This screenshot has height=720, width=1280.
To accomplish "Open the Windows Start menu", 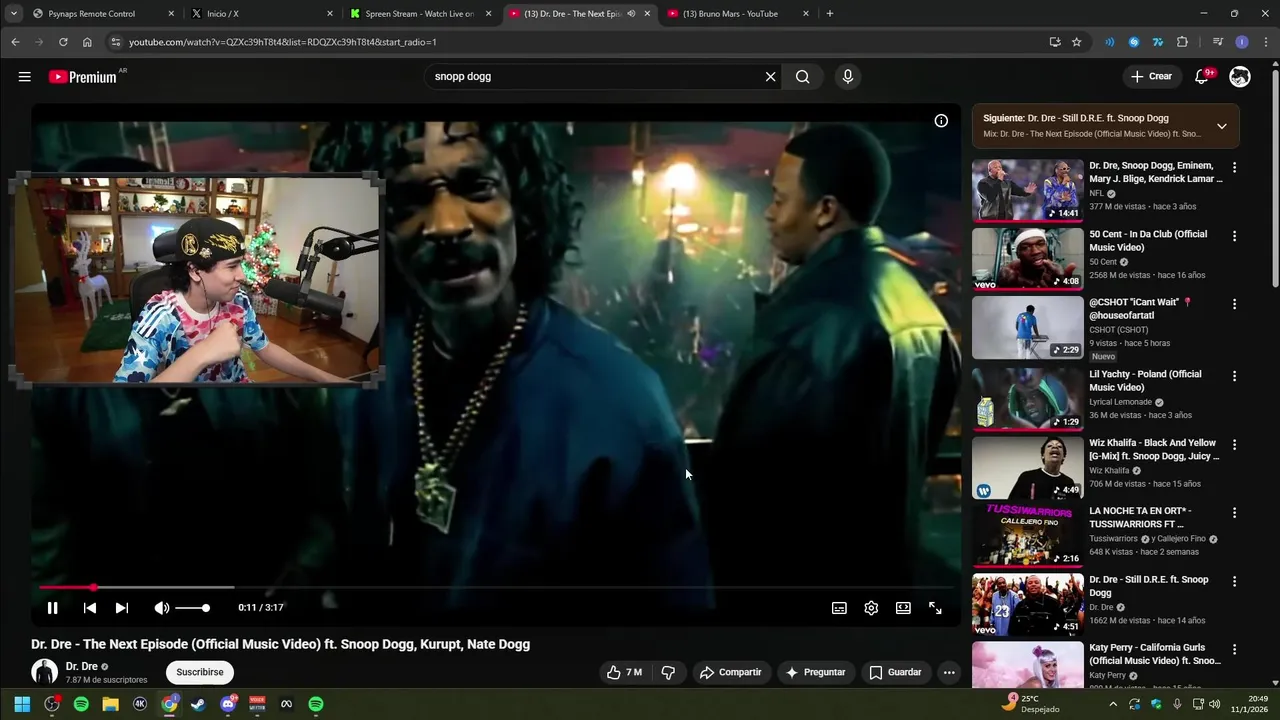I will (x=22, y=704).
